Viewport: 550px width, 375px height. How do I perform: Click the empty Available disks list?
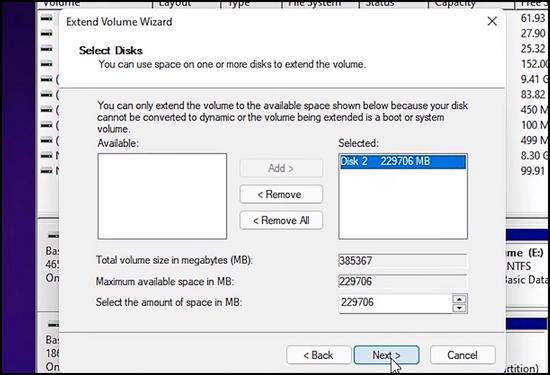tap(162, 196)
